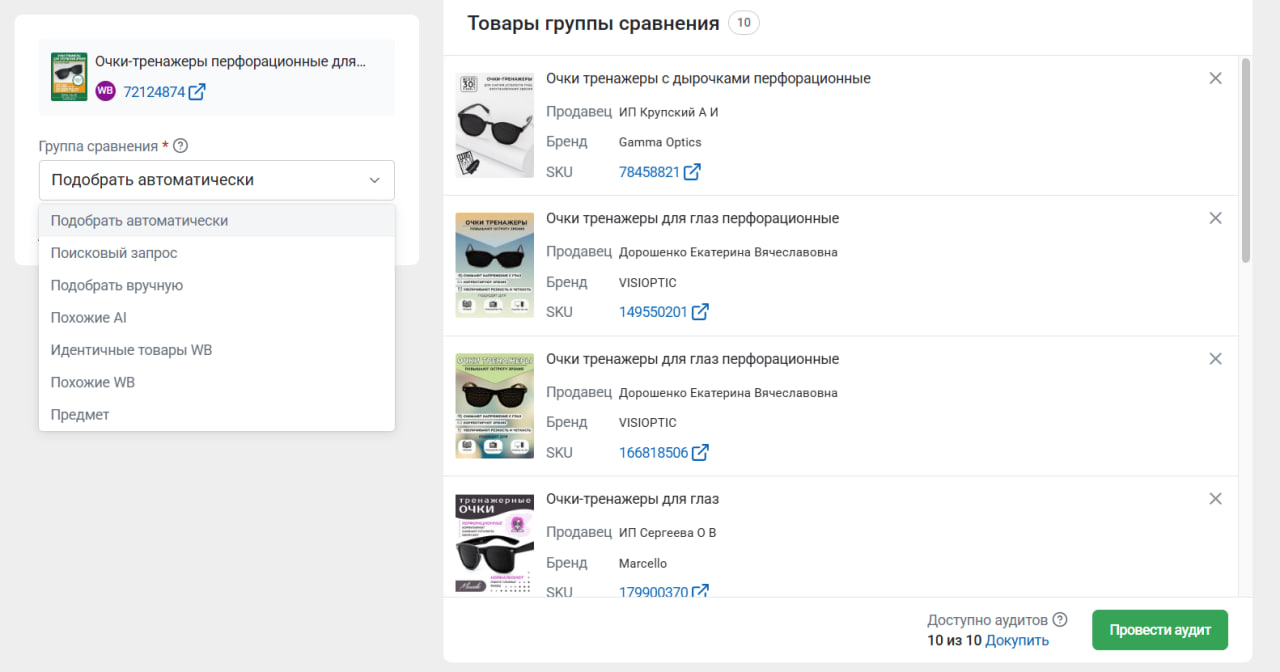Click the Докупить link
The image size is (1280, 672).
(1017, 640)
